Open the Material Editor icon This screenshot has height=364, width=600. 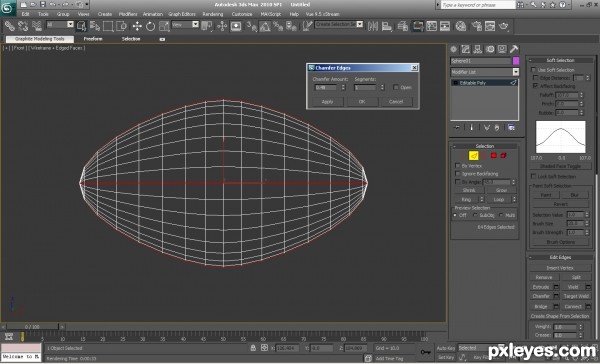[461, 26]
